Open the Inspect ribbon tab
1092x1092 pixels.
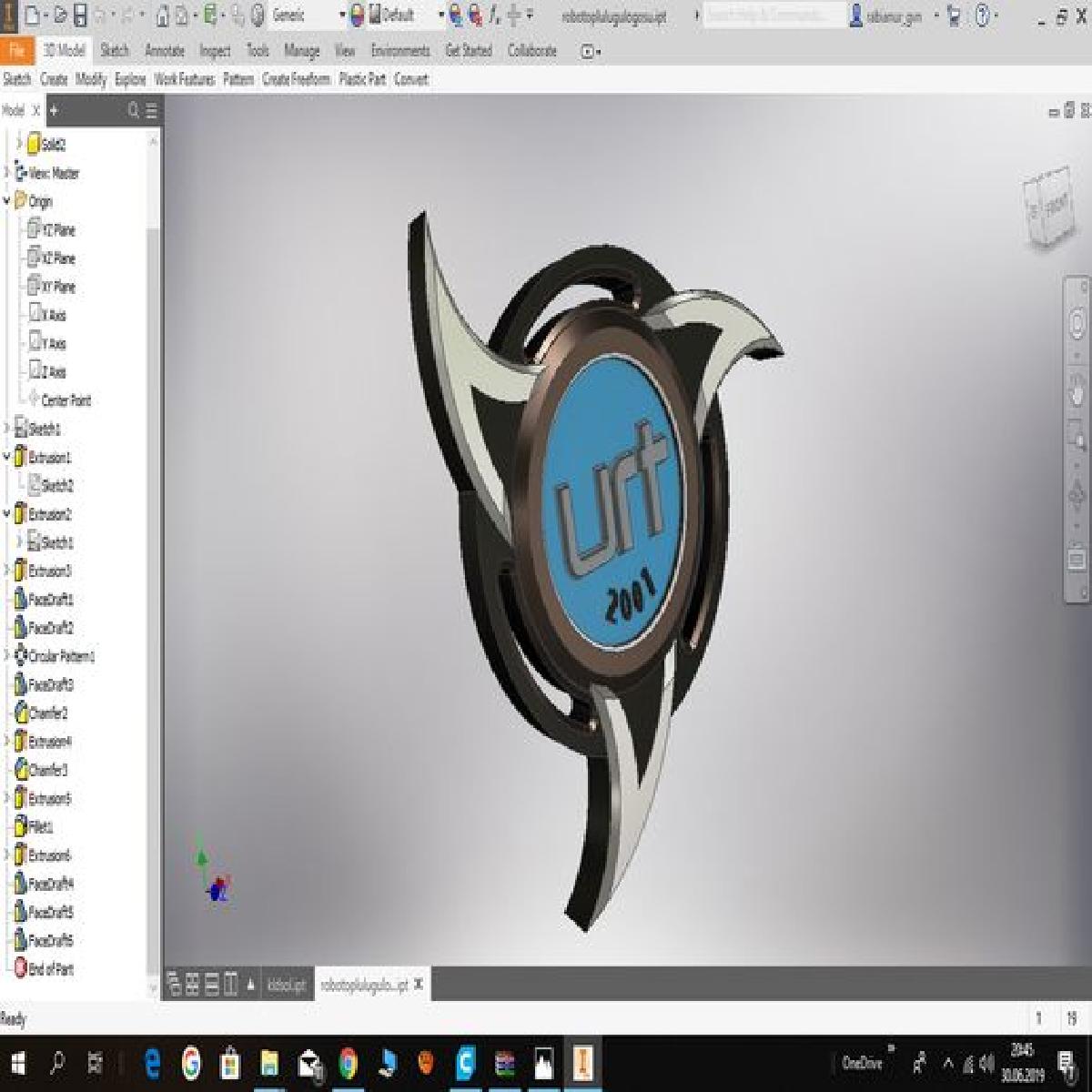coord(215,52)
